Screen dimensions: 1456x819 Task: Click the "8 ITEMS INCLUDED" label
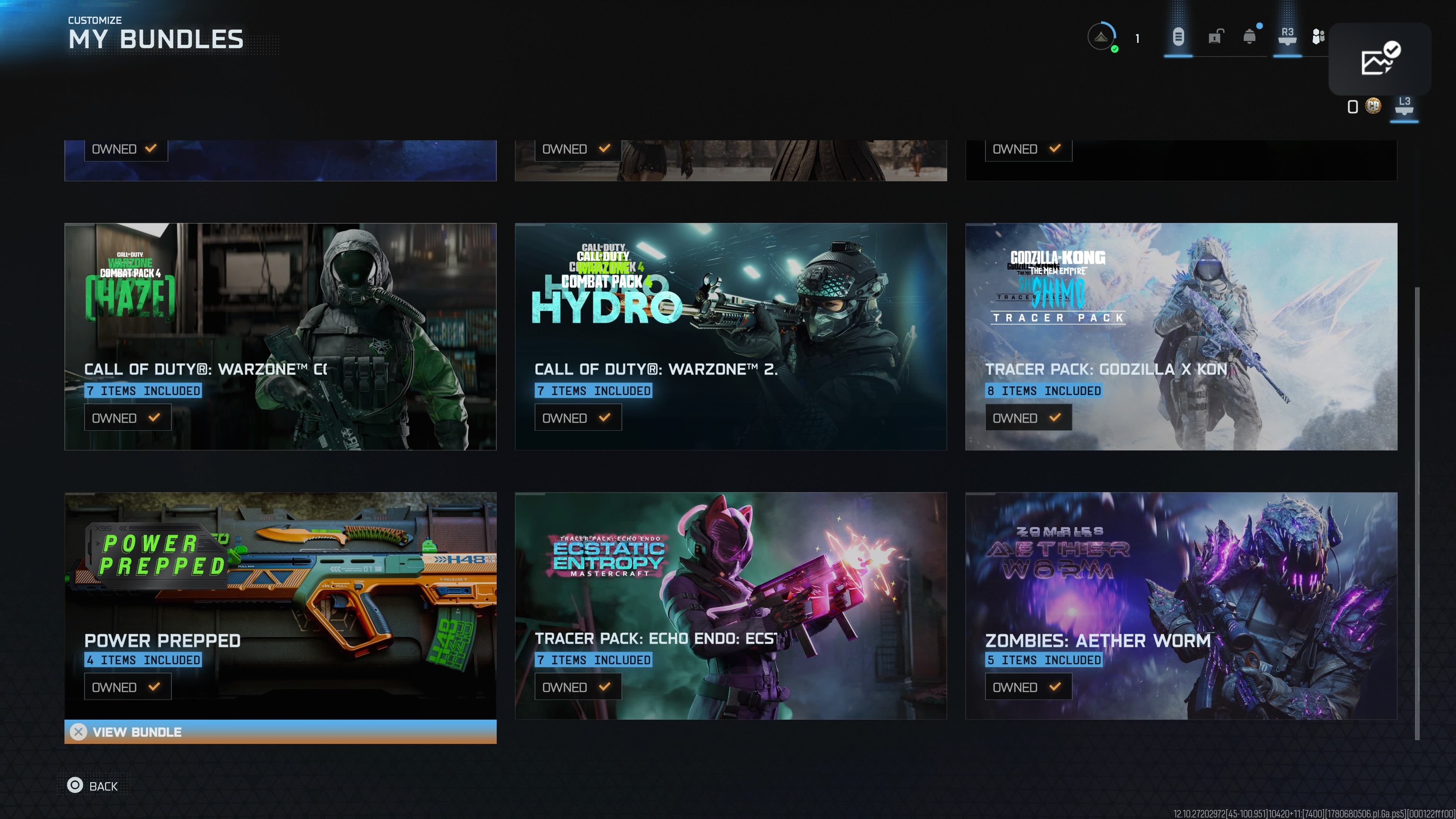(1044, 391)
